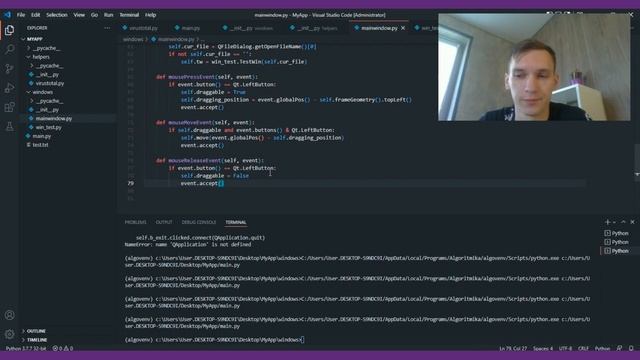Switch to the __init__.py helpers editor tab

314,28
